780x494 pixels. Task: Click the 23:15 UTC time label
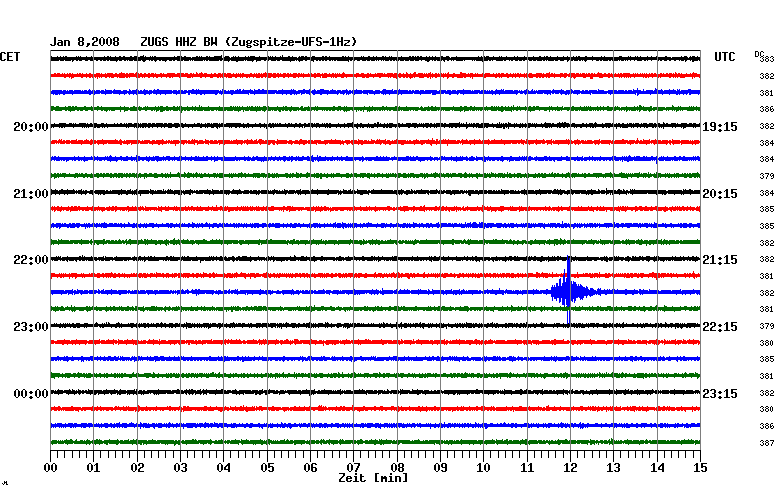720,394
